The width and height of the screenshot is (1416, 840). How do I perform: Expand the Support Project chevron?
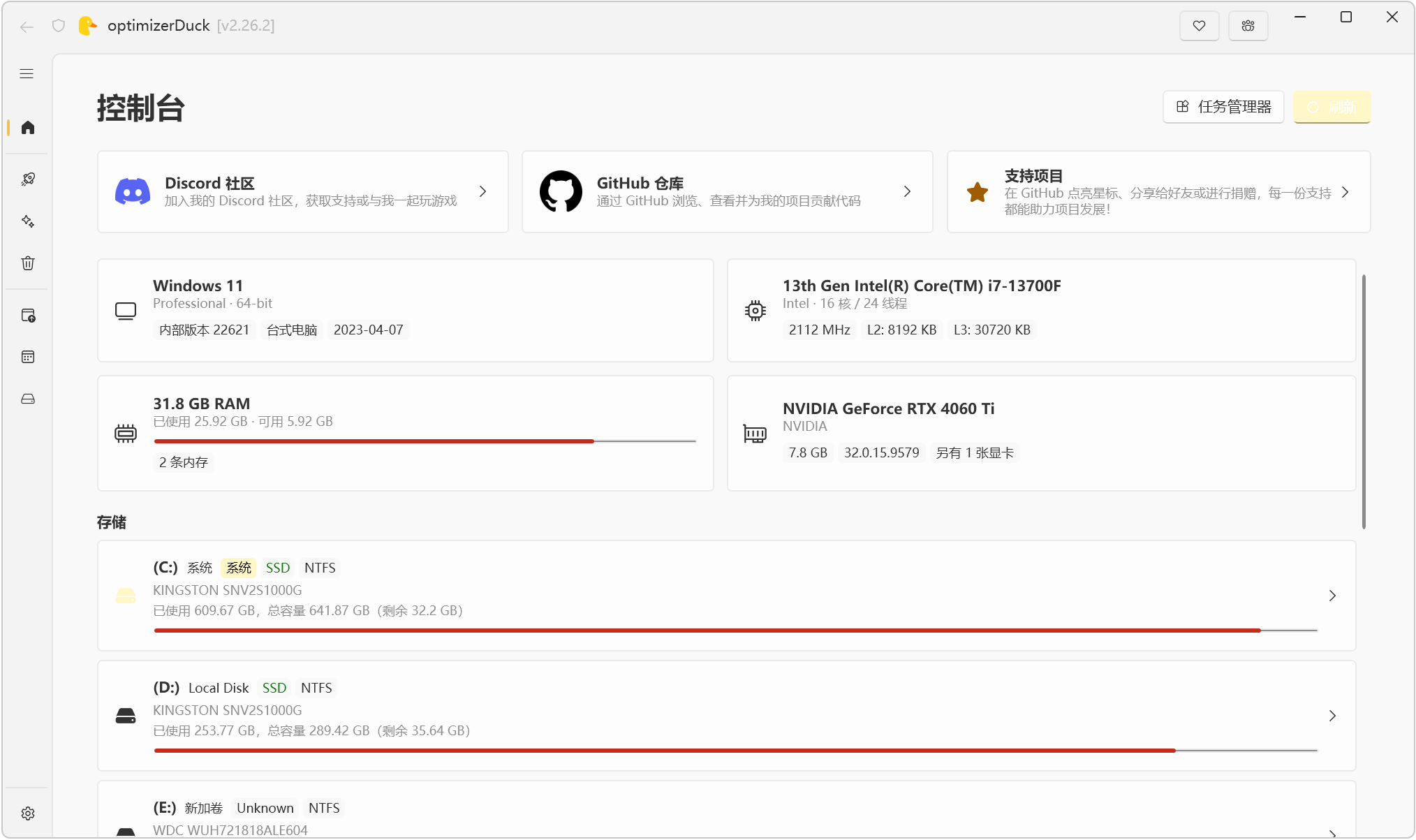1345,192
